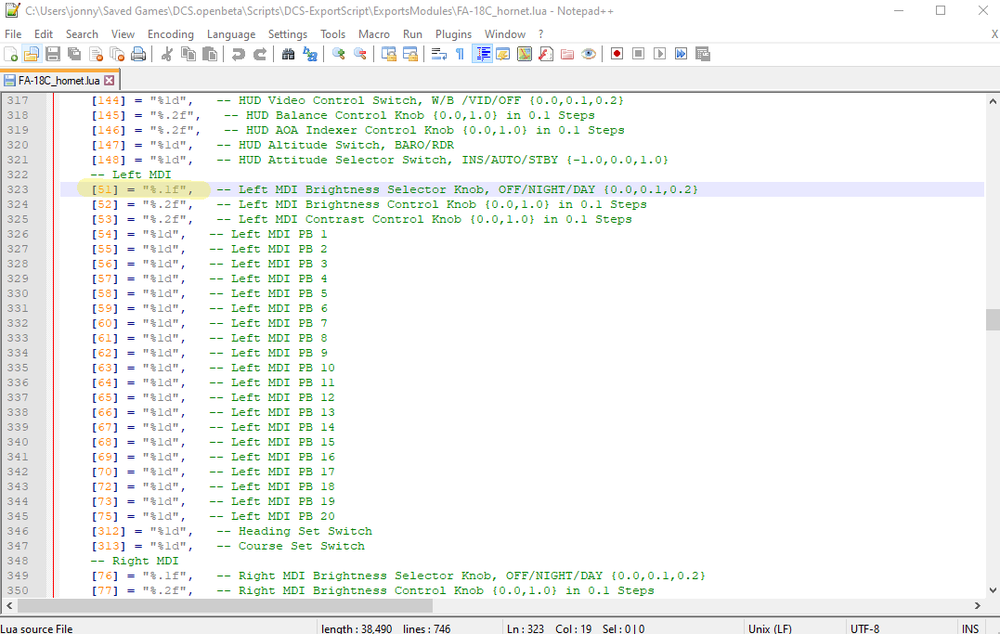Enable file monitoring with the eye icon
The height and width of the screenshot is (634, 1000).
click(x=589, y=54)
